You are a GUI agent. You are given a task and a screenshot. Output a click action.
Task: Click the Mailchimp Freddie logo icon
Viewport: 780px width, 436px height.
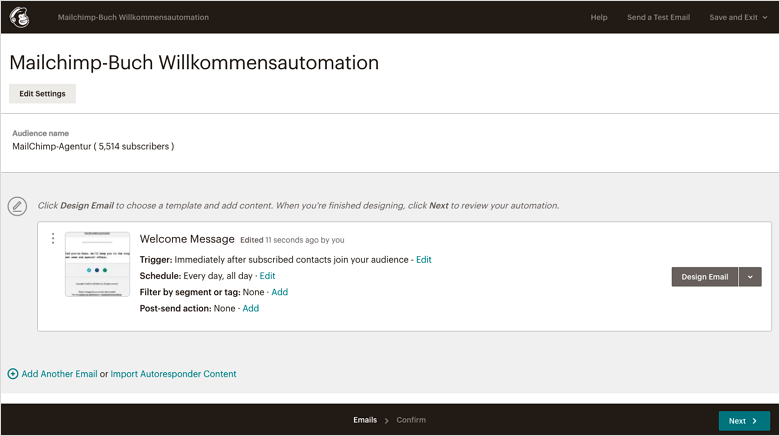19,17
